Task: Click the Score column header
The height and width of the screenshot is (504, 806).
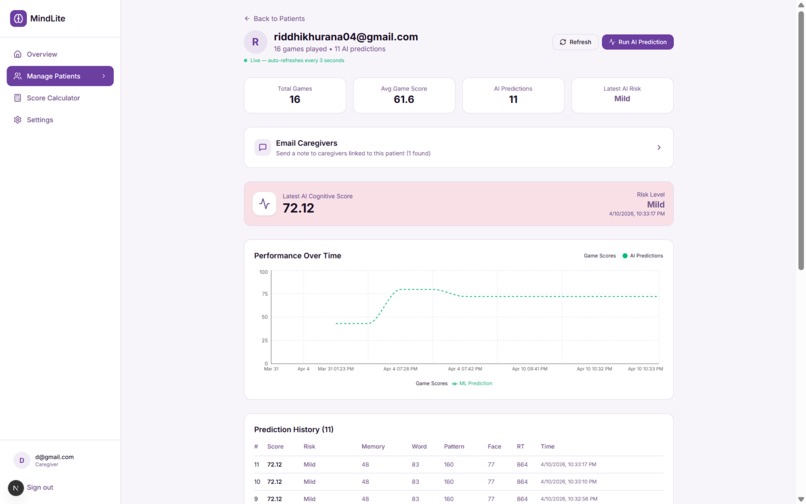Action: click(275, 446)
